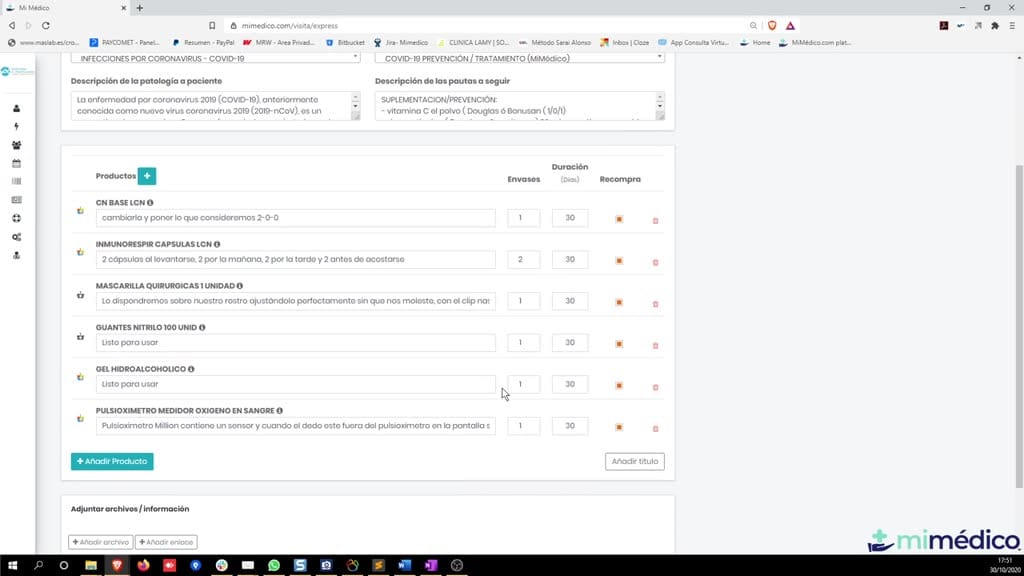1024x576 pixels.
Task: Edit Duración value for GEL HIDROALCOHOLICO
Action: pos(569,384)
